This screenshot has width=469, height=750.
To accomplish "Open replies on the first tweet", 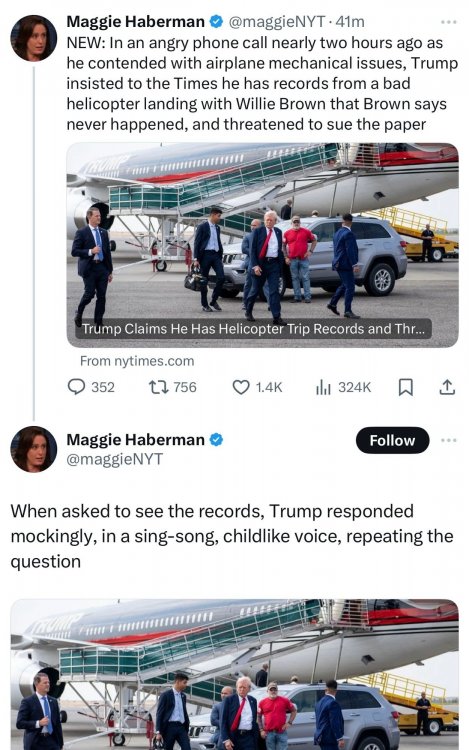I will point(91,387).
